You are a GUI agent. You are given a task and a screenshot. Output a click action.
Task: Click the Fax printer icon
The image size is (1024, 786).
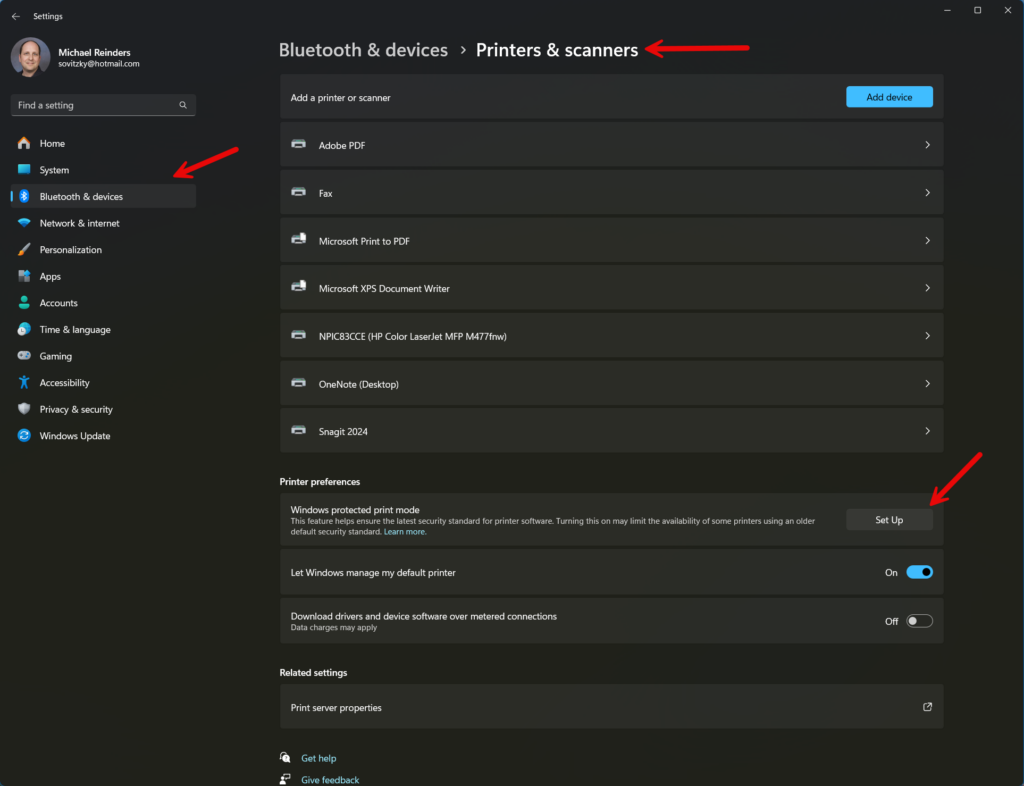298,192
